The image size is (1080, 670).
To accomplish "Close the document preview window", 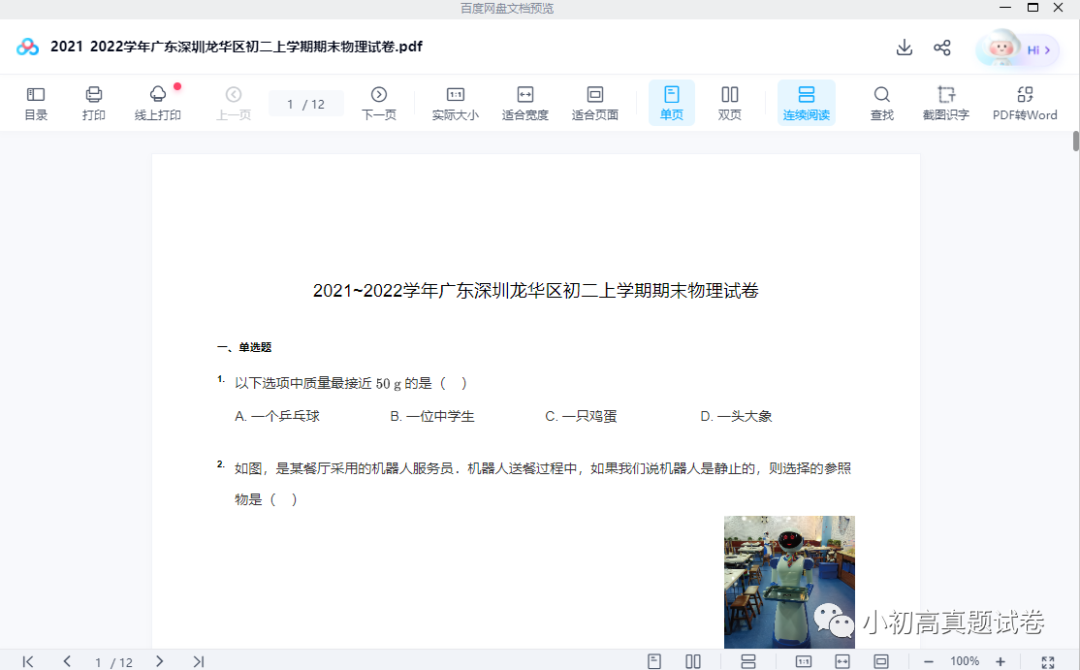I will pyautogui.click(x=1059, y=8).
